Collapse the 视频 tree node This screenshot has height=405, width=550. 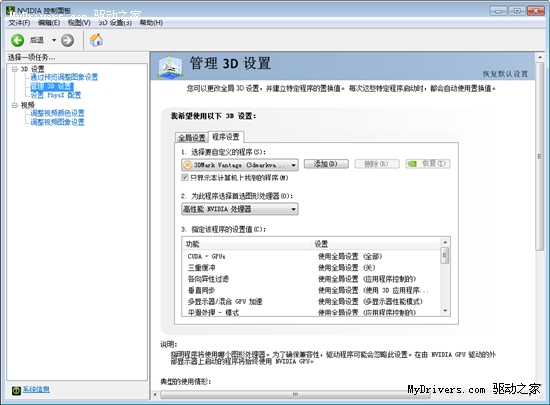pos(15,105)
